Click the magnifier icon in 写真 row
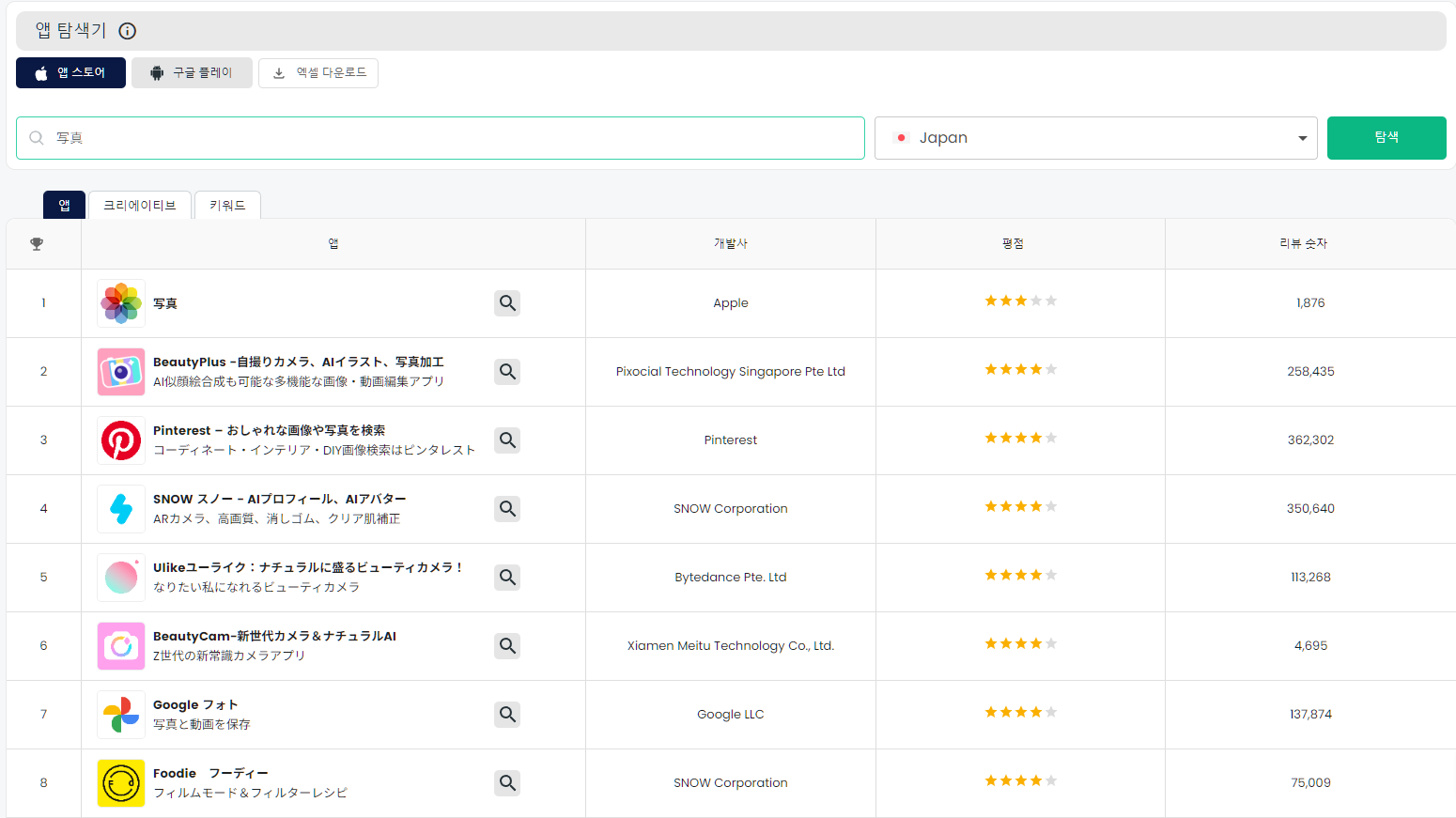 click(507, 303)
